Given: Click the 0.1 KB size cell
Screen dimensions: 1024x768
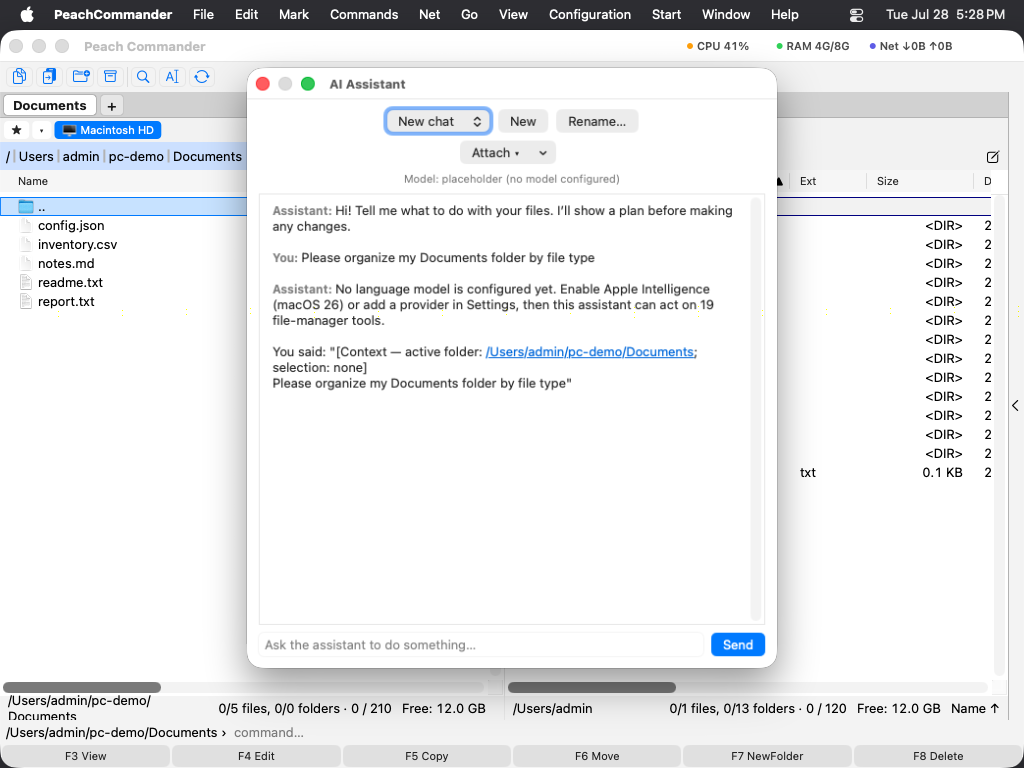Looking at the screenshot, I should pyautogui.click(x=942, y=472).
